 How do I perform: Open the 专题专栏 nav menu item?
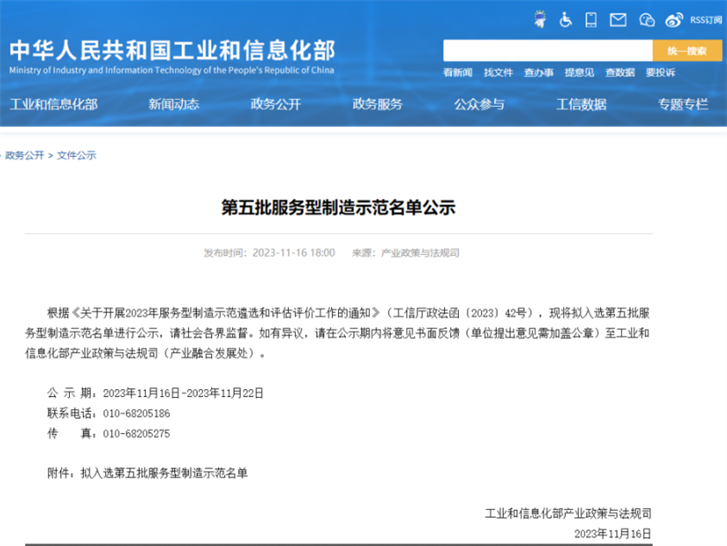(683, 104)
